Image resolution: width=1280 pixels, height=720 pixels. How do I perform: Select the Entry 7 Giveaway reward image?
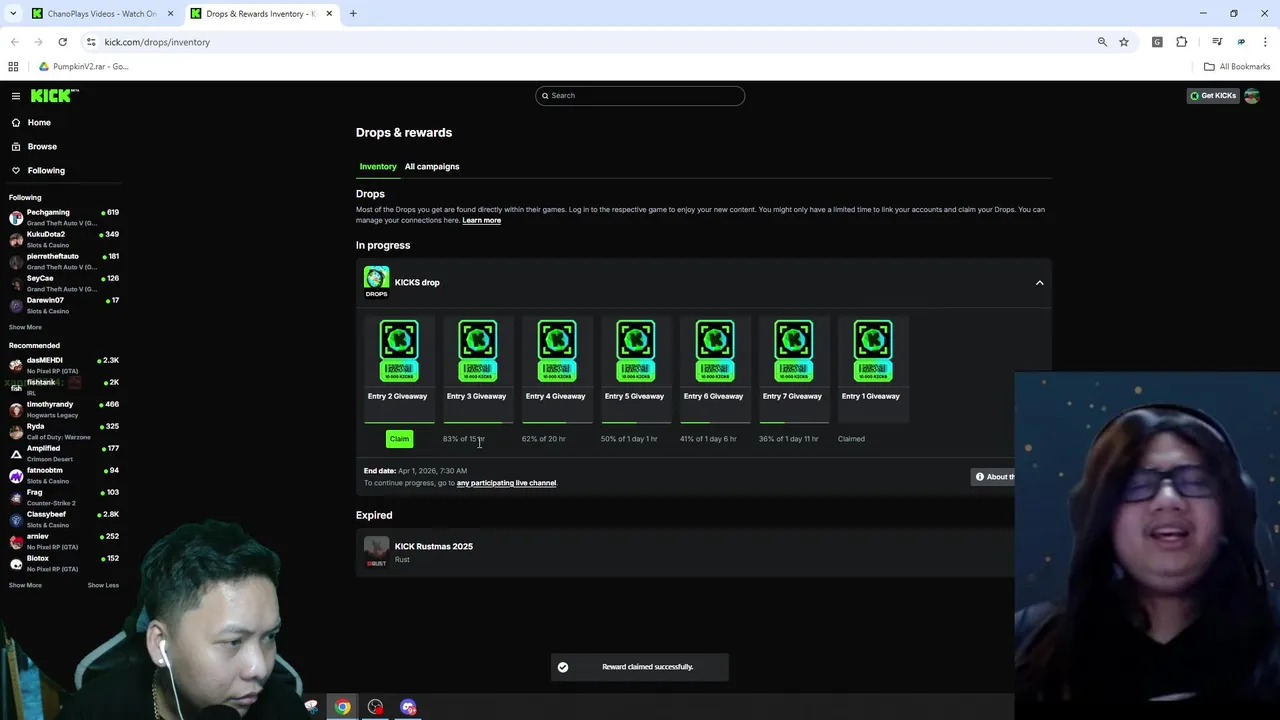pos(793,351)
